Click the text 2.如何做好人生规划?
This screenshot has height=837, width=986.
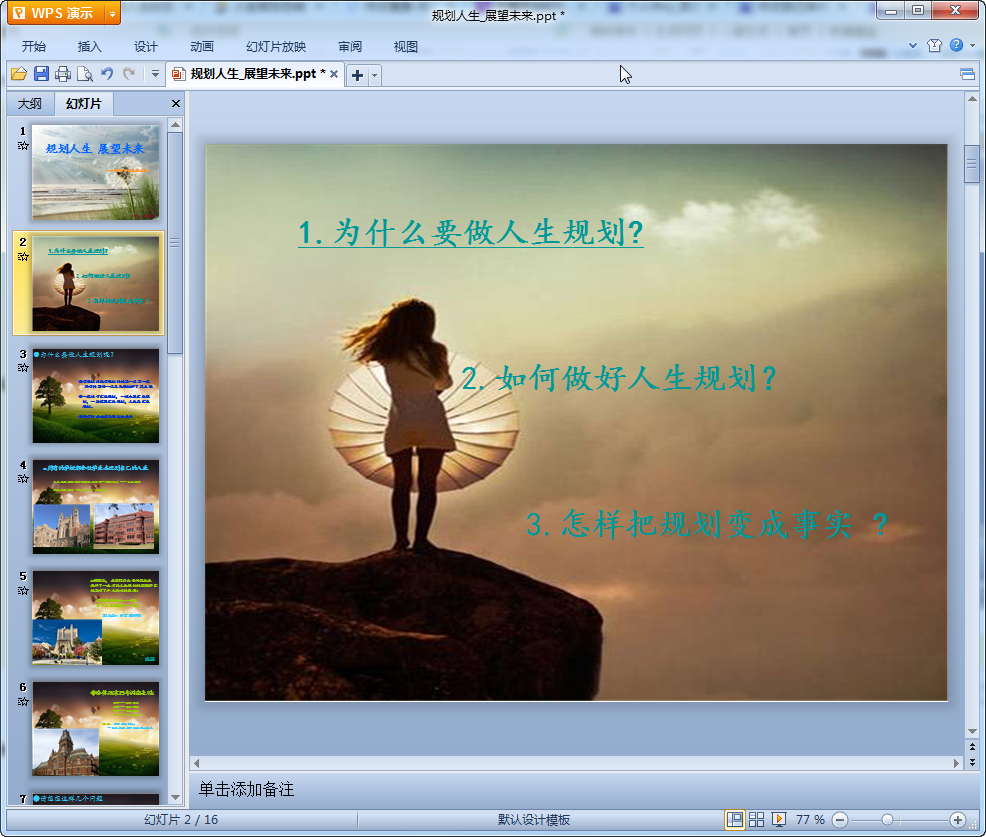coord(619,378)
